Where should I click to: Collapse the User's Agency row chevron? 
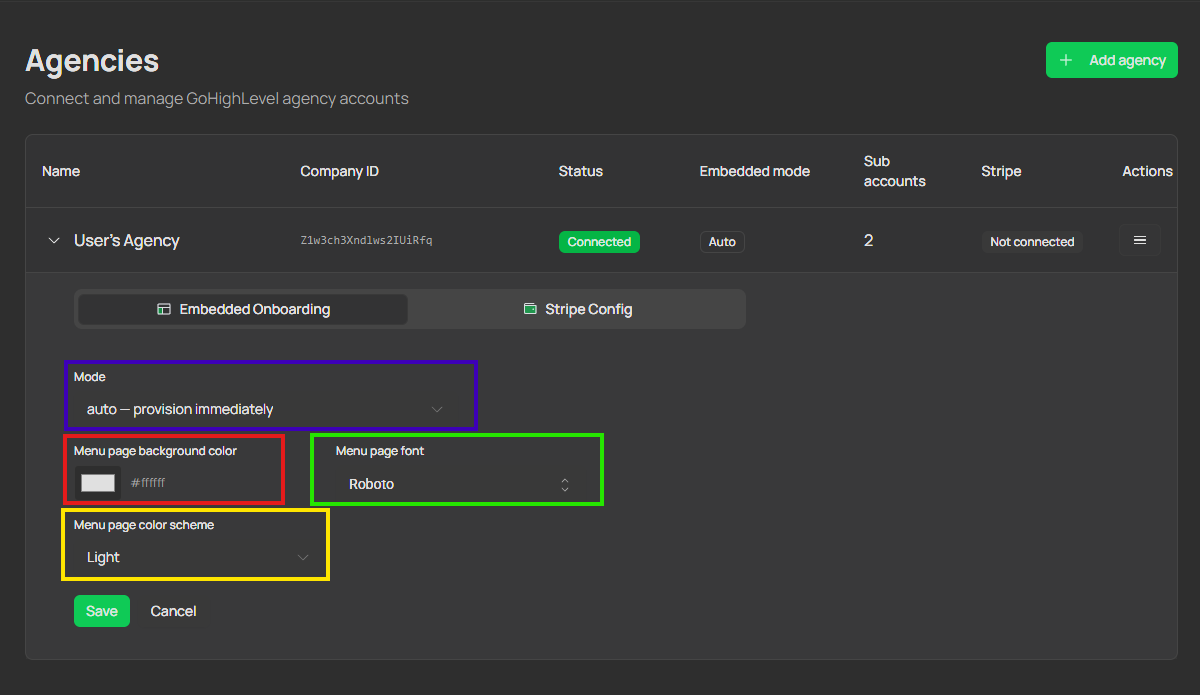54,241
